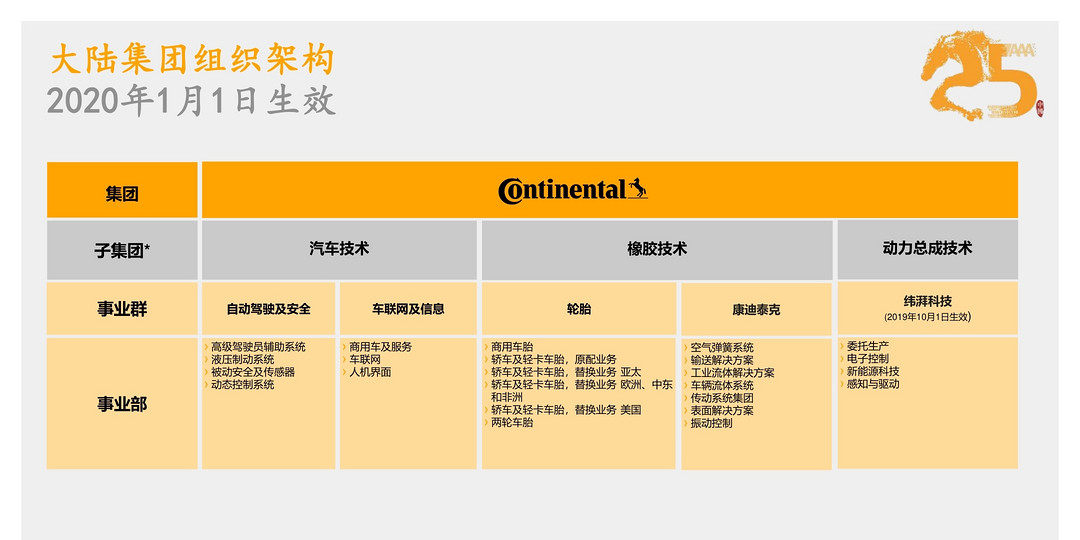
Task: Click the 康迪泰克 business group cell
Action: click(756, 309)
